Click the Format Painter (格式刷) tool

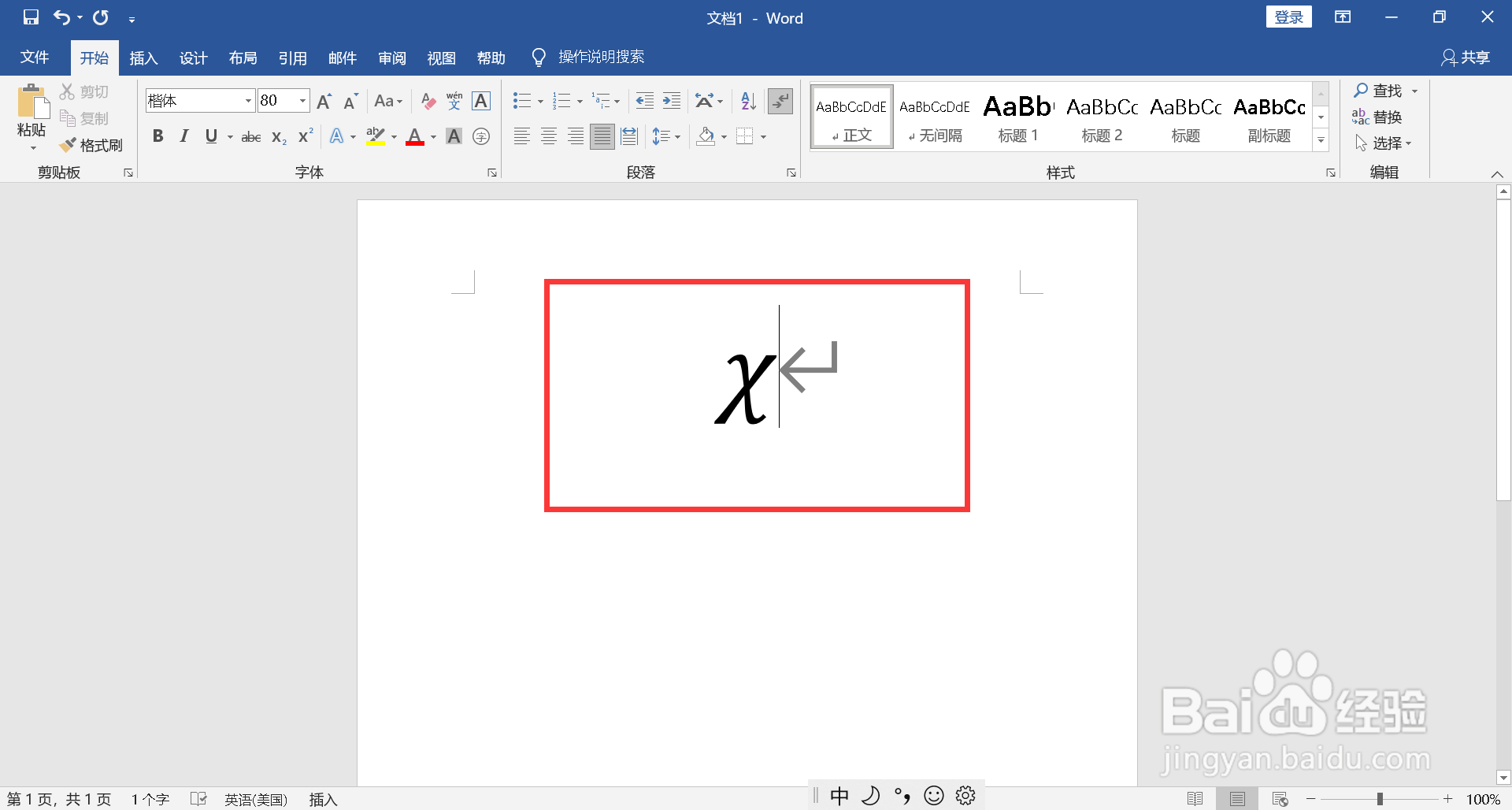(x=91, y=145)
